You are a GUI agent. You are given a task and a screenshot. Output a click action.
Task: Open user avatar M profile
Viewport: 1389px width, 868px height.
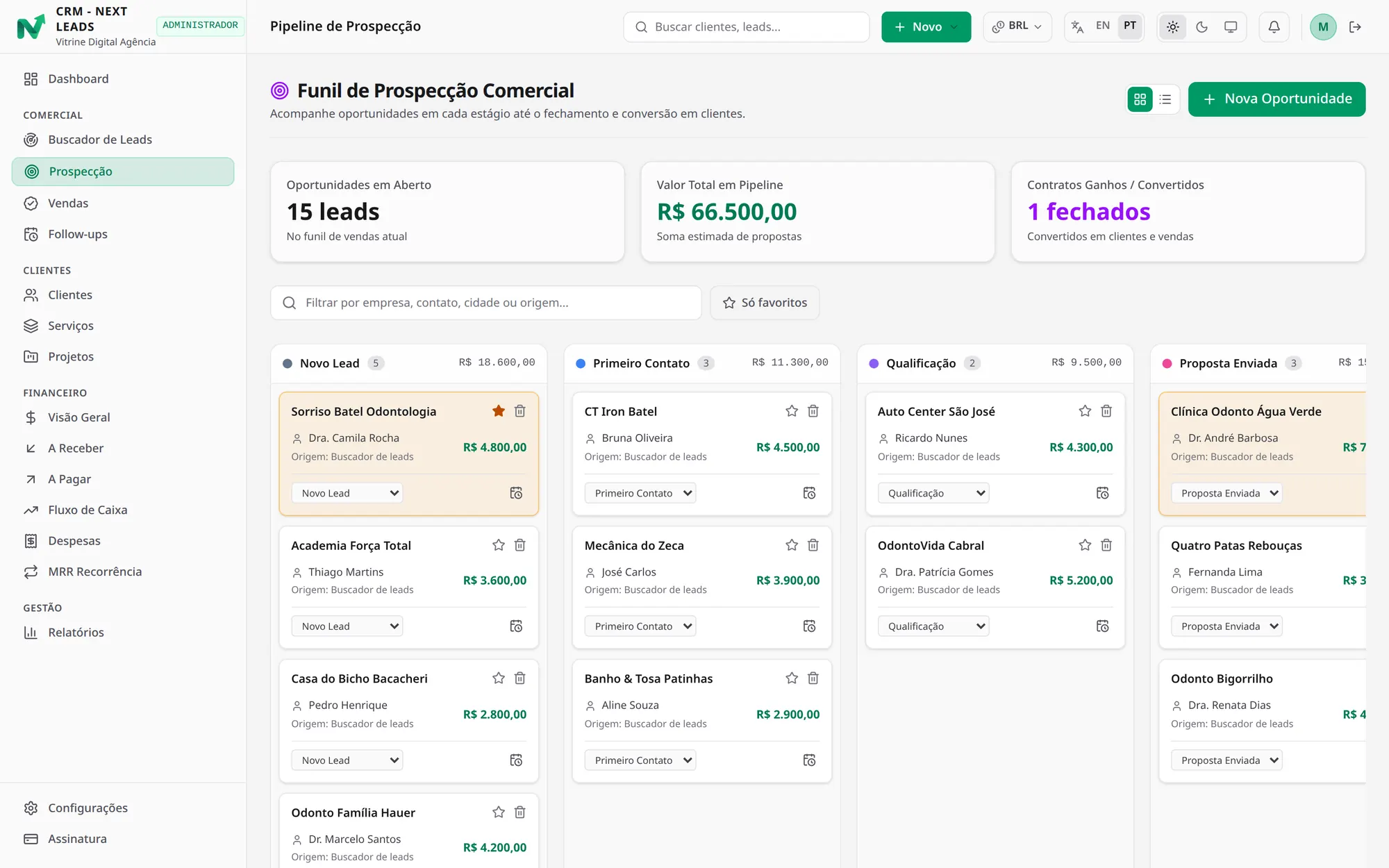(1323, 27)
